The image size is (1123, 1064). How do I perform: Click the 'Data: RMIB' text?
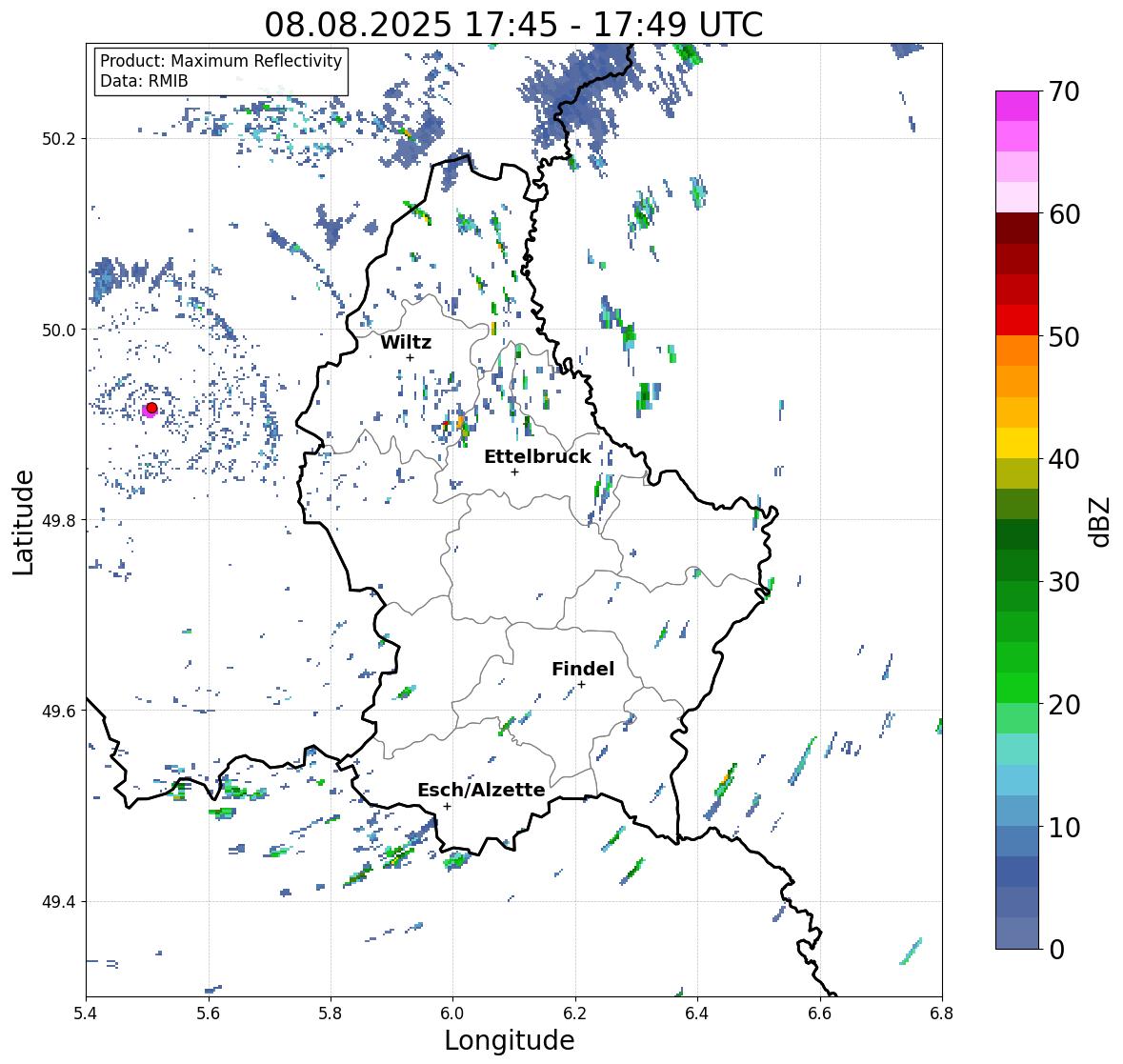tap(144, 81)
